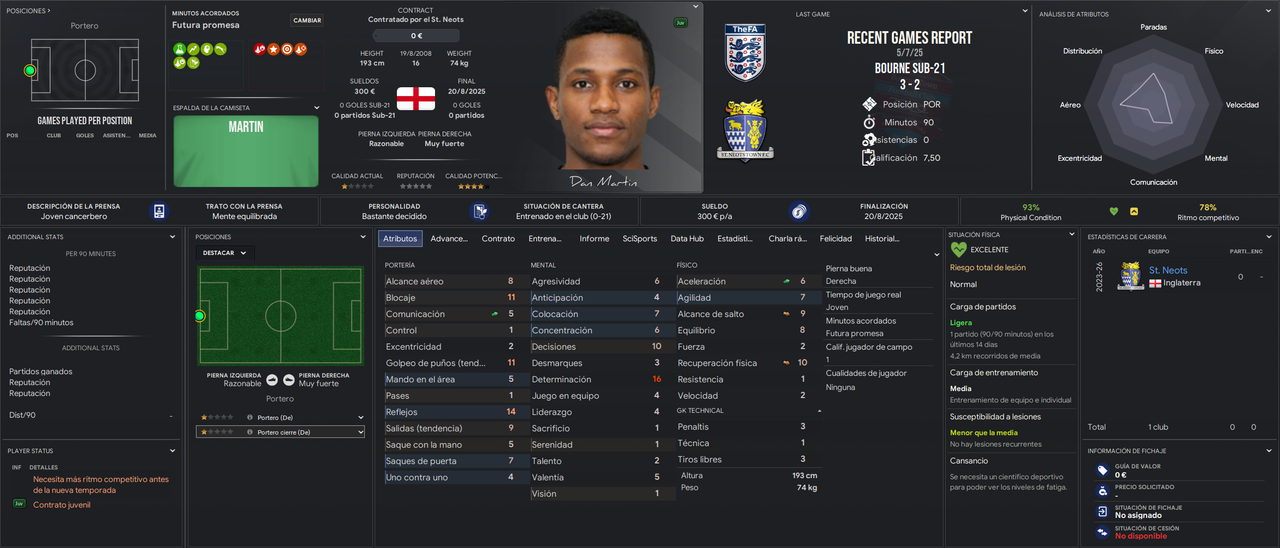Click the youth academy situation icon
1280x548 pixels.
pyautogui.click(x=480, y=211)
